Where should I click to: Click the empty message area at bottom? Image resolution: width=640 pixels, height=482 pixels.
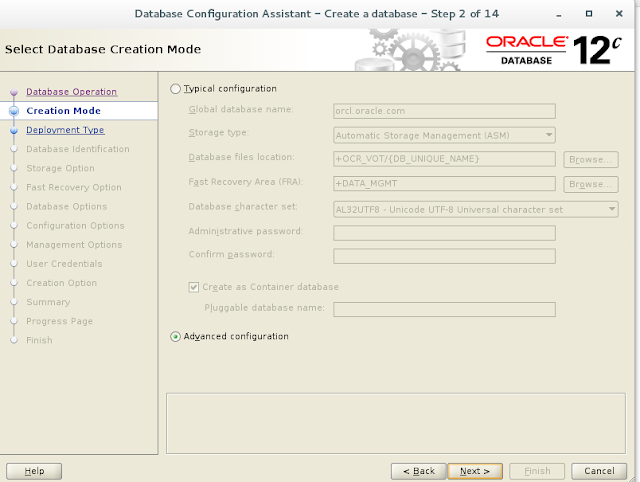point(396,423)
